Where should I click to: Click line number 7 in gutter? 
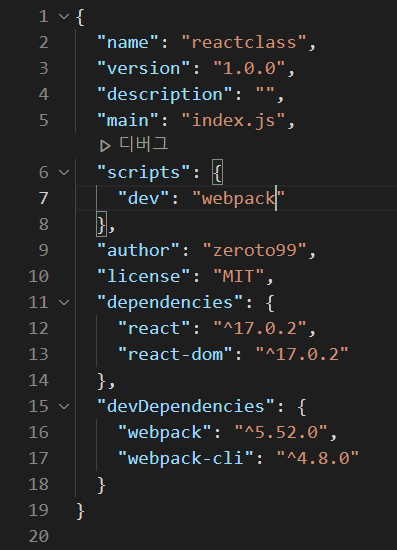(43, 198)
